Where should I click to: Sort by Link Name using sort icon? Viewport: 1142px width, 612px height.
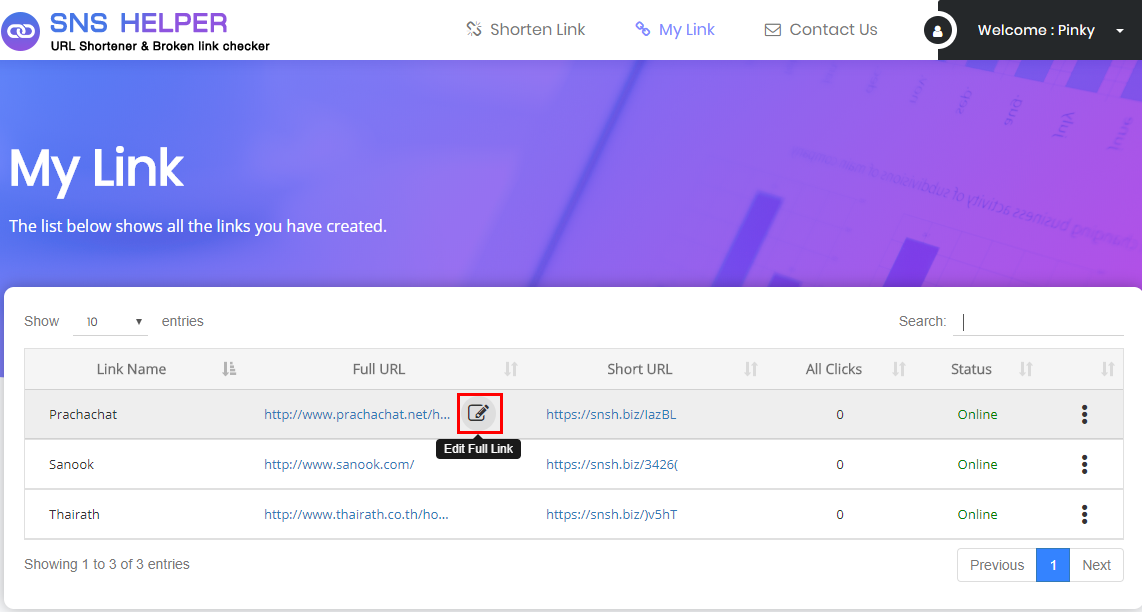[229, 369]
